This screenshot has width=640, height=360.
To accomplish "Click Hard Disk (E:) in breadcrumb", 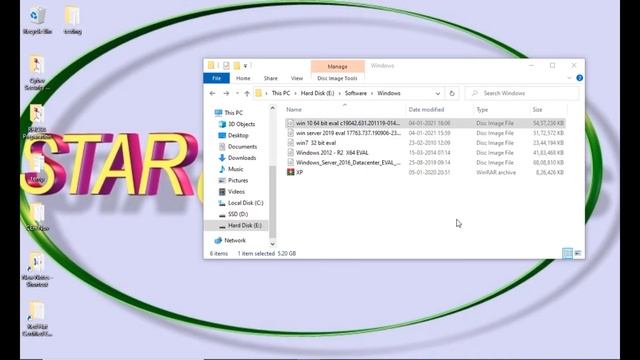I will tap(317, 93).
